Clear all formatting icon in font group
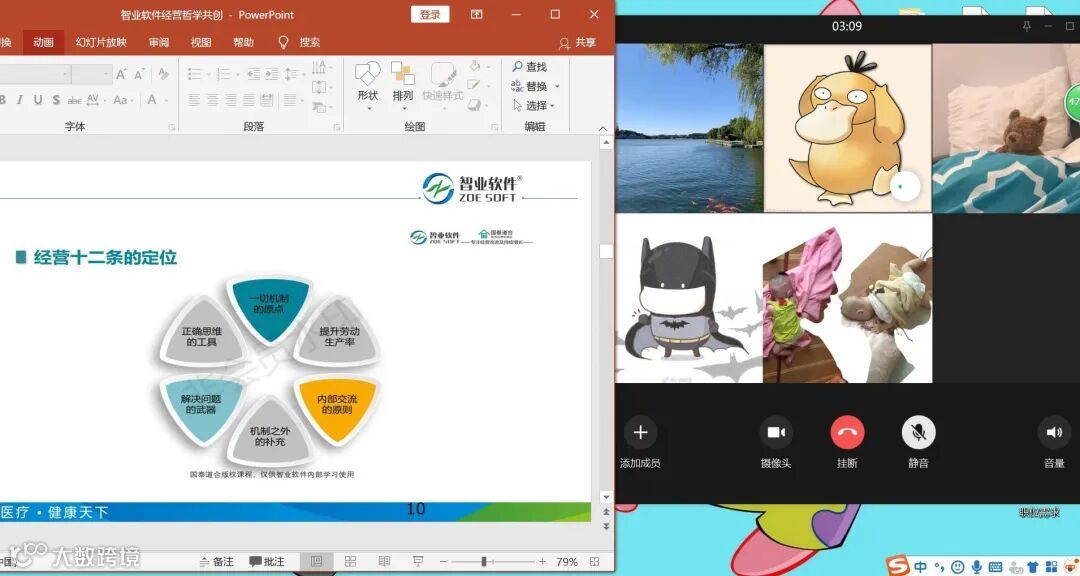 (163, 74)
